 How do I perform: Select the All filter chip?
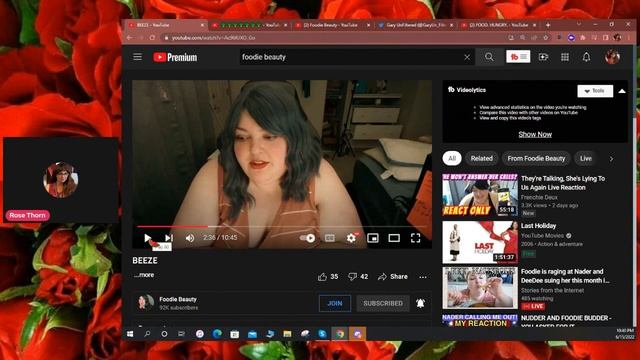[x=452, y=158]
